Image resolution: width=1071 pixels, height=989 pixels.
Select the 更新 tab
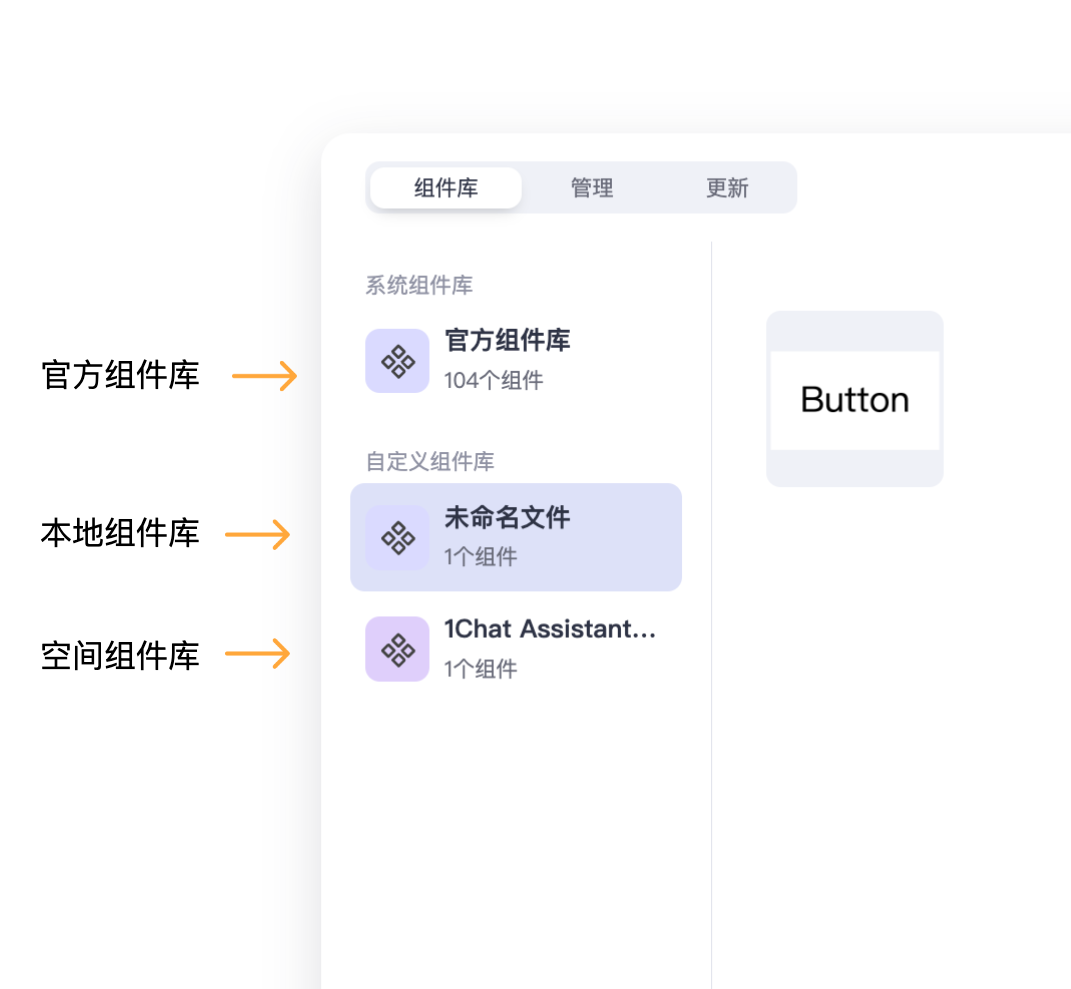pos(727,188)
